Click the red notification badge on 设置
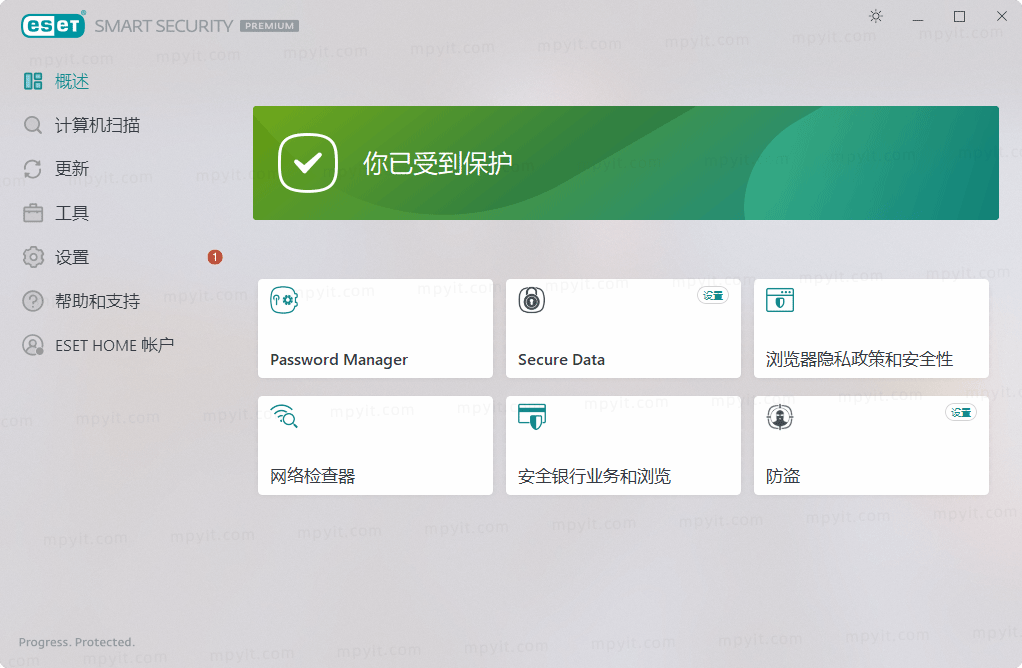Viewport: 1022px width, 668px height. tap(215, 257)
